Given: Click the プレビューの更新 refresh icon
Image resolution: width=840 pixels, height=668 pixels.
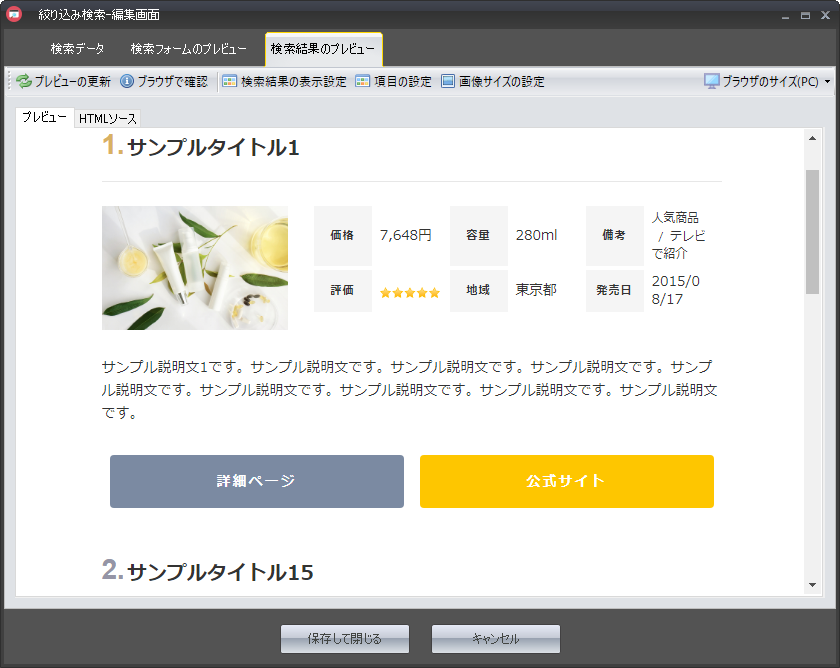Looking at the screenshot, I should (24, 82).
